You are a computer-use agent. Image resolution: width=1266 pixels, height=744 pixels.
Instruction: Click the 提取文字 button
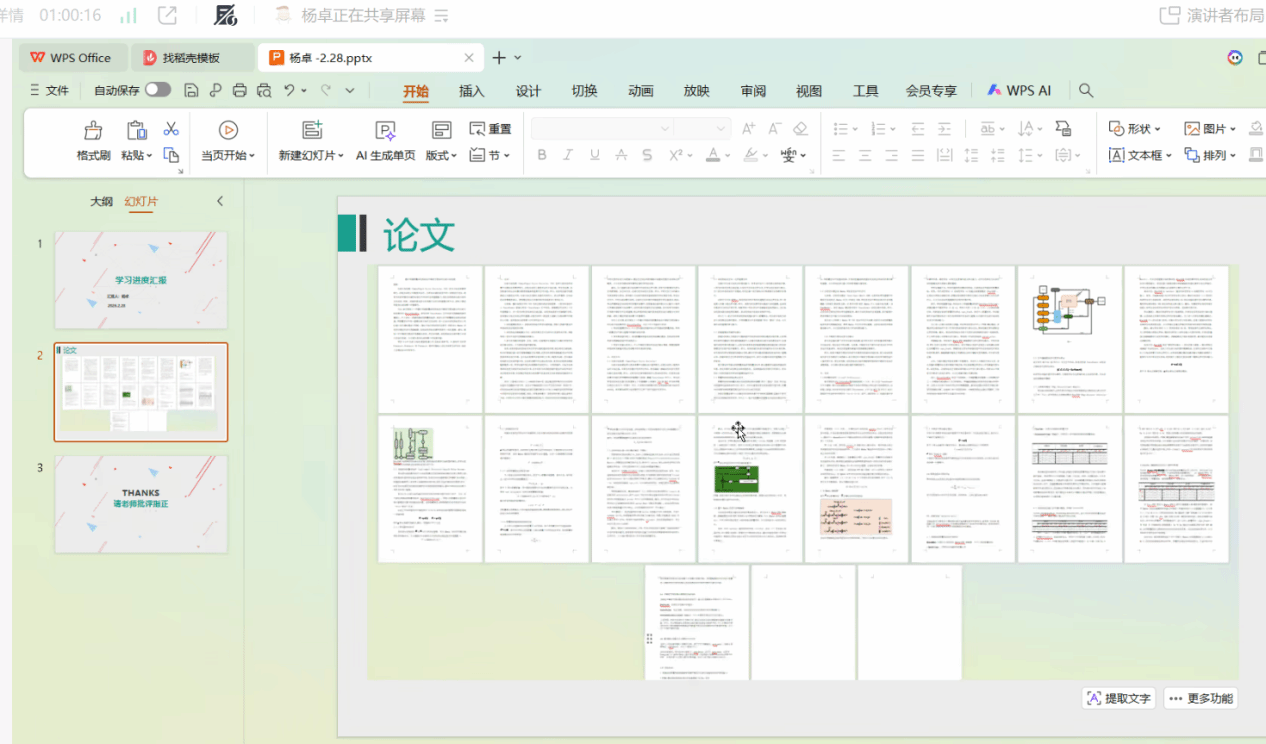1118,698
